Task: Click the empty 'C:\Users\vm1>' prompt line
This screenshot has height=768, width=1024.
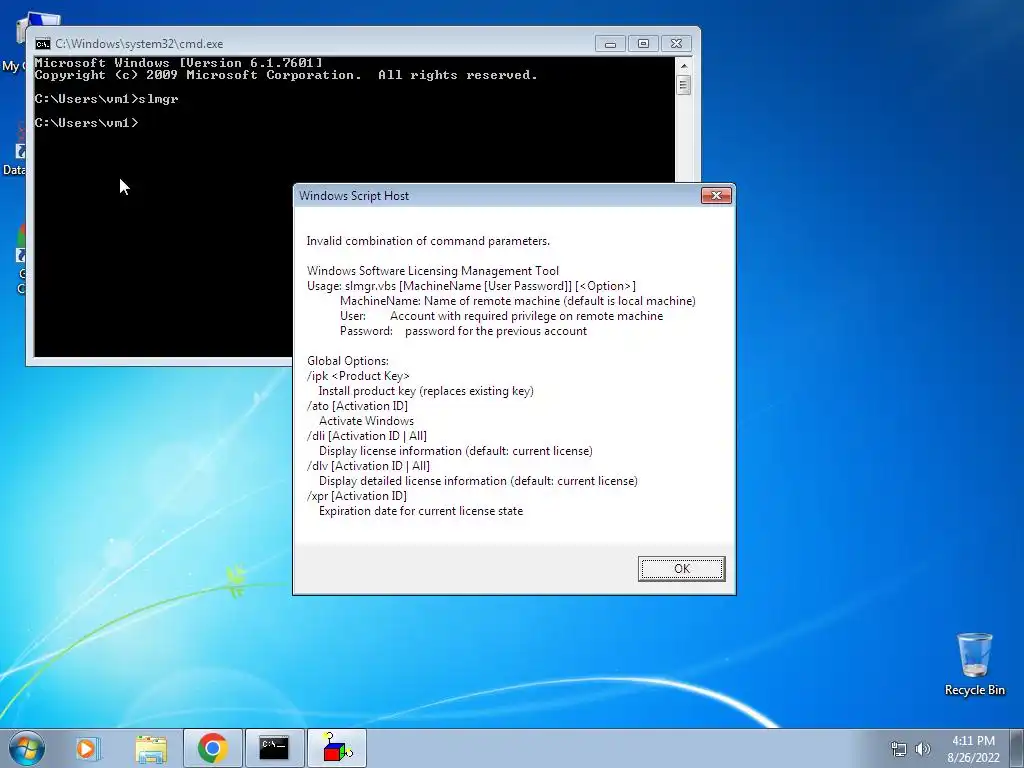Action: pos(86,123)
